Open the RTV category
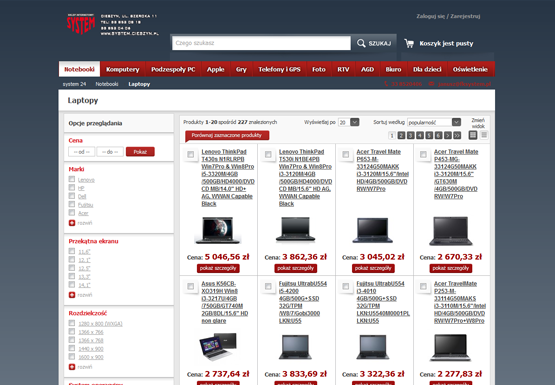The image size is (555, 385). (x=343, y=69)
